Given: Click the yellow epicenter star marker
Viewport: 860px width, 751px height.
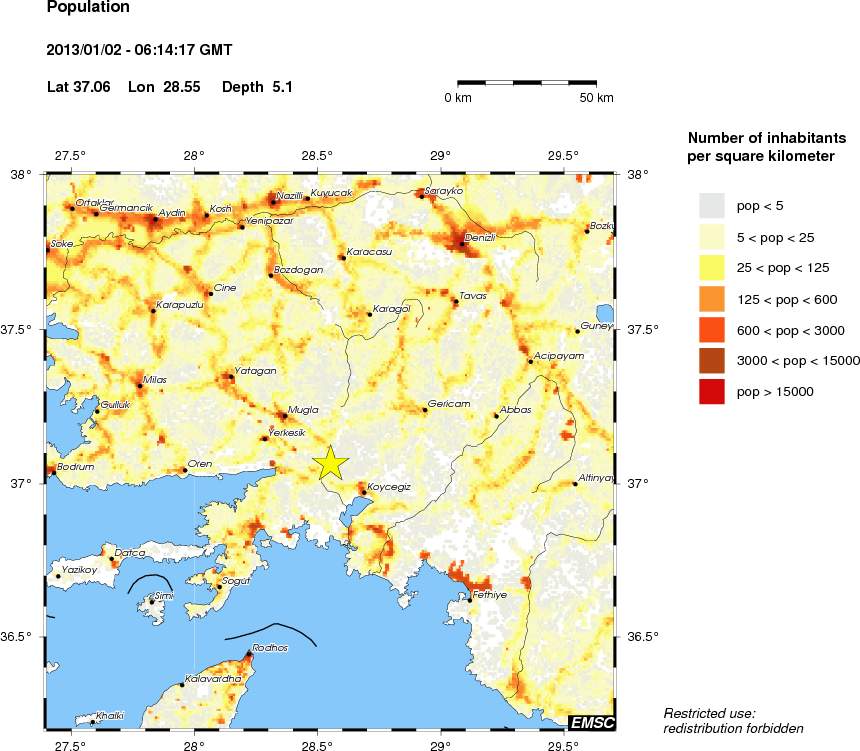Looking at the screenshot, I should pos(330,463).
